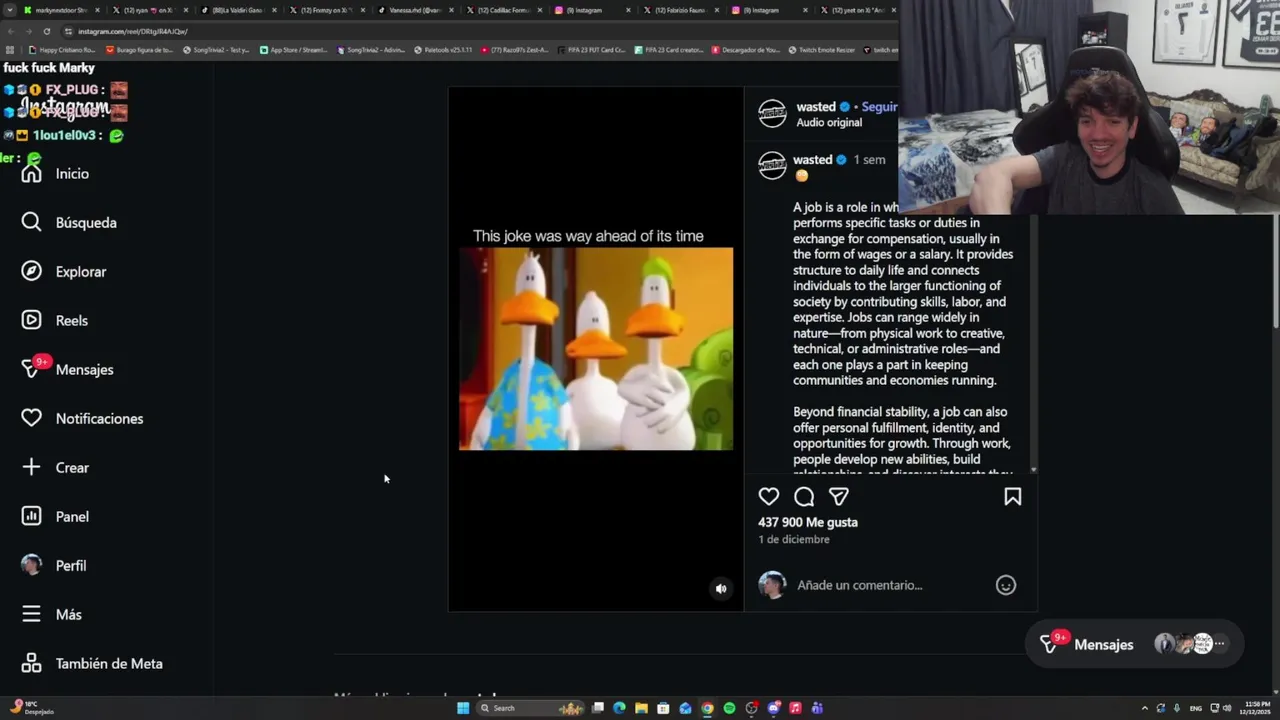1280x720 pixels.
Task: Open Twitch Emote Resizer bookmark
Action: [821, 49]
